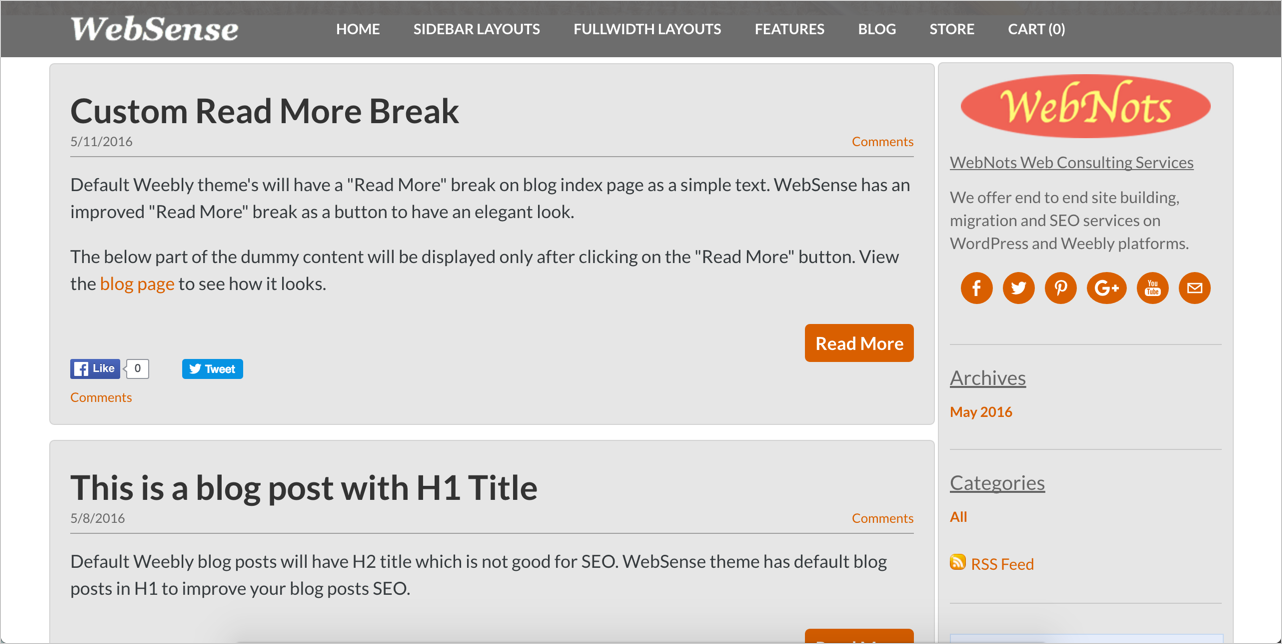
Task: Click the WebNots oval logo
Action: tap(1085, 106)
